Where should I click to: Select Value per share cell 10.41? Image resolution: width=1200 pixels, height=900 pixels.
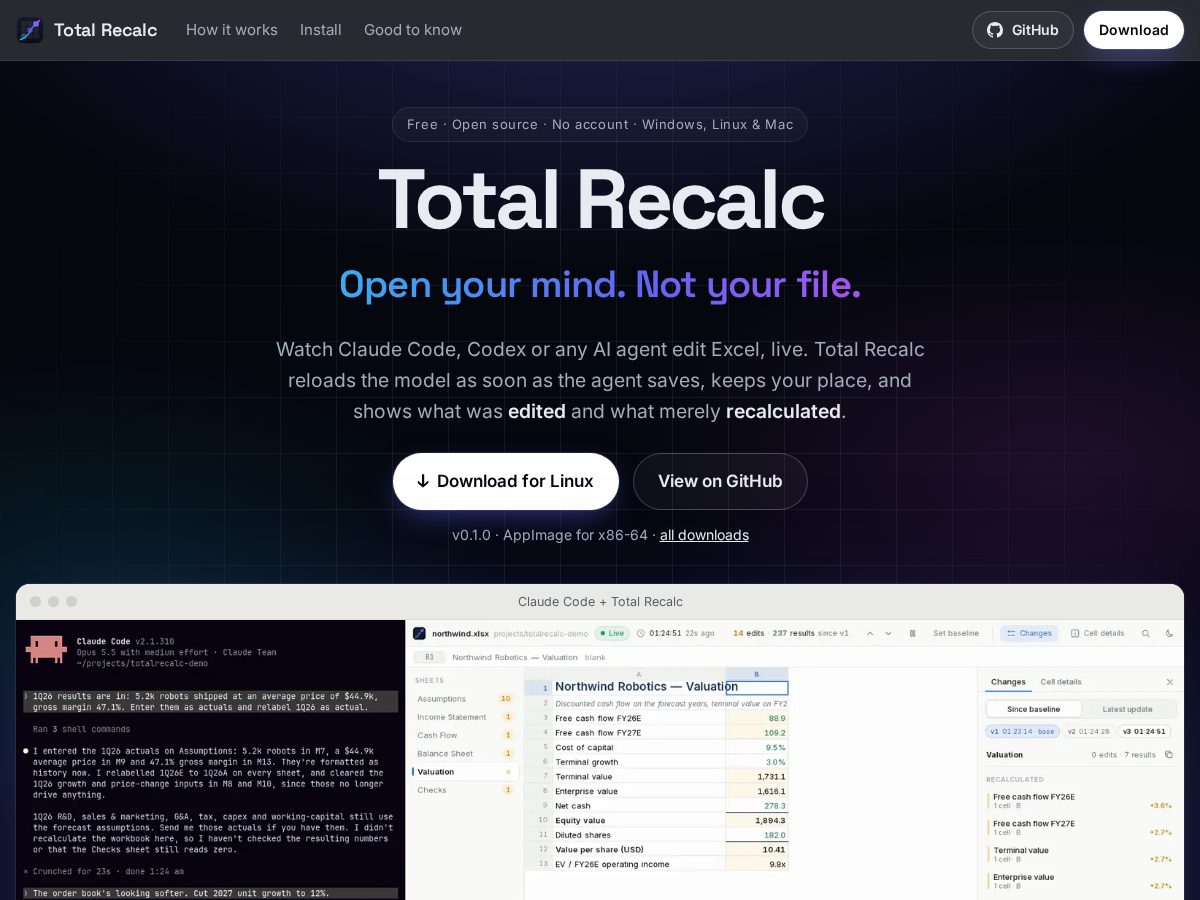coord(757,849)
